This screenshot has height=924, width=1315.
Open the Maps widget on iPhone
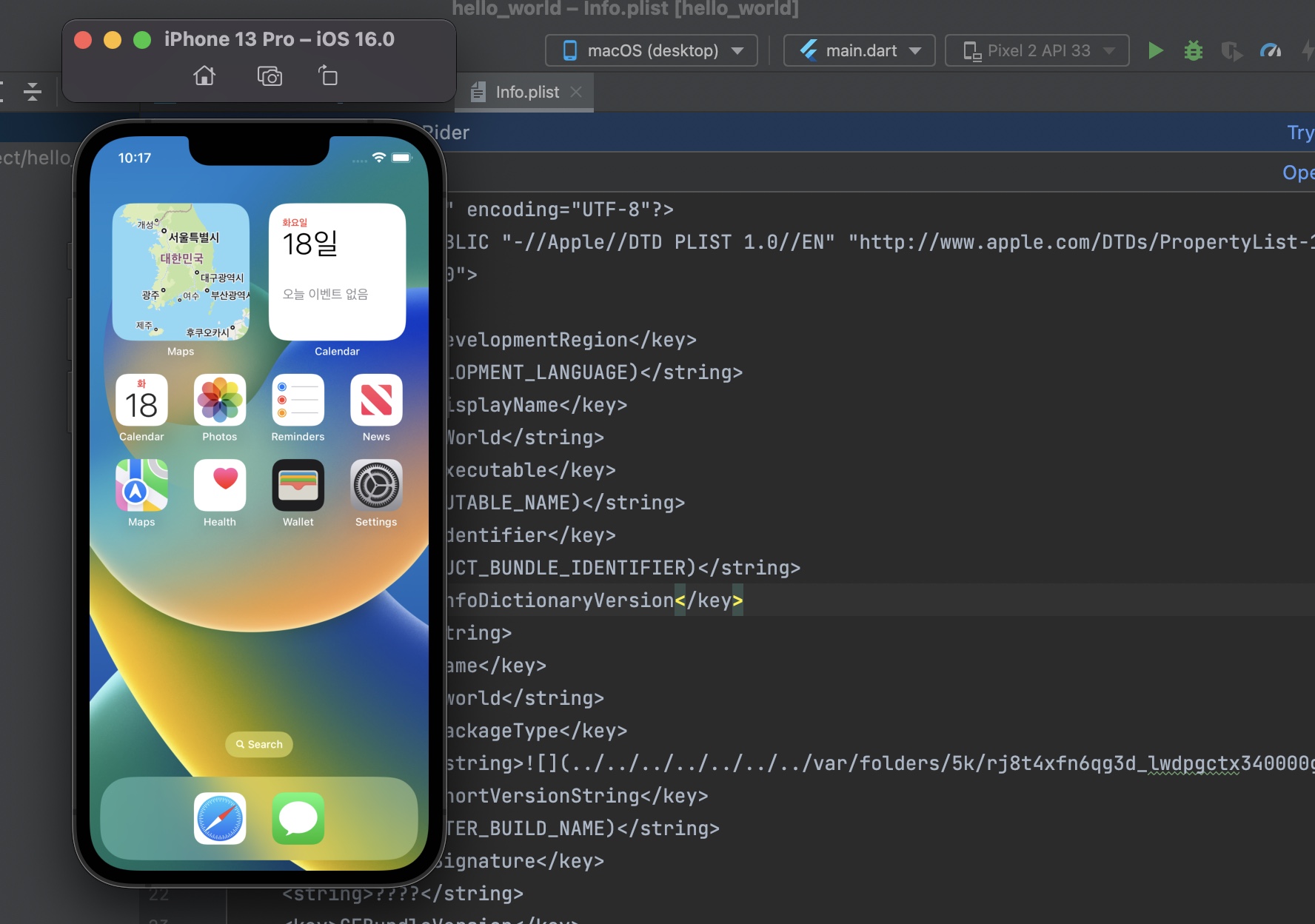tap(181, 272)
